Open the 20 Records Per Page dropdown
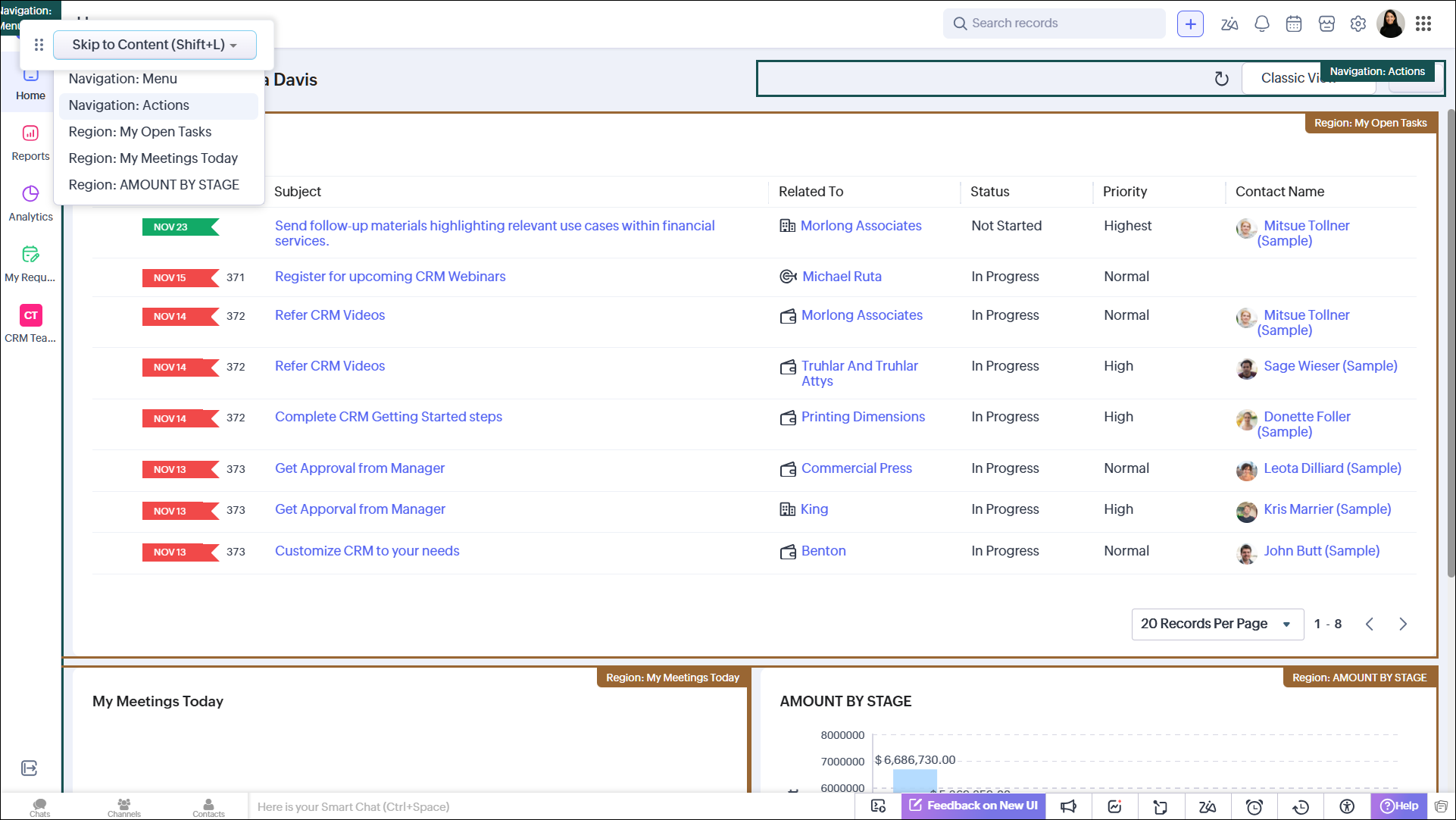 click(x=1217, y=624)
